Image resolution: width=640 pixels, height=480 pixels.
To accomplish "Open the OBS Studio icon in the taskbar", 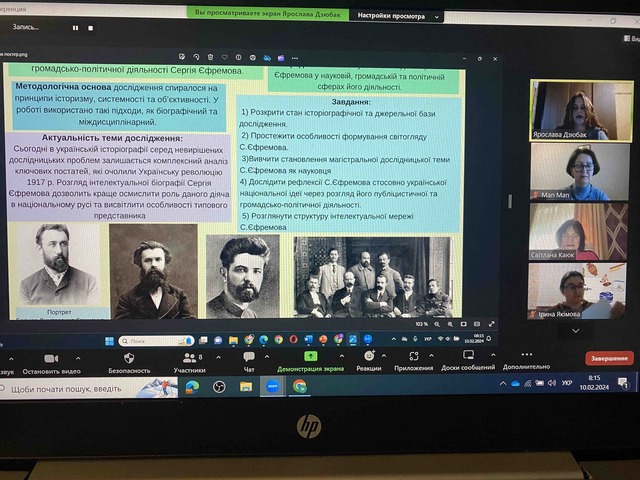I will tap(219, 386).
